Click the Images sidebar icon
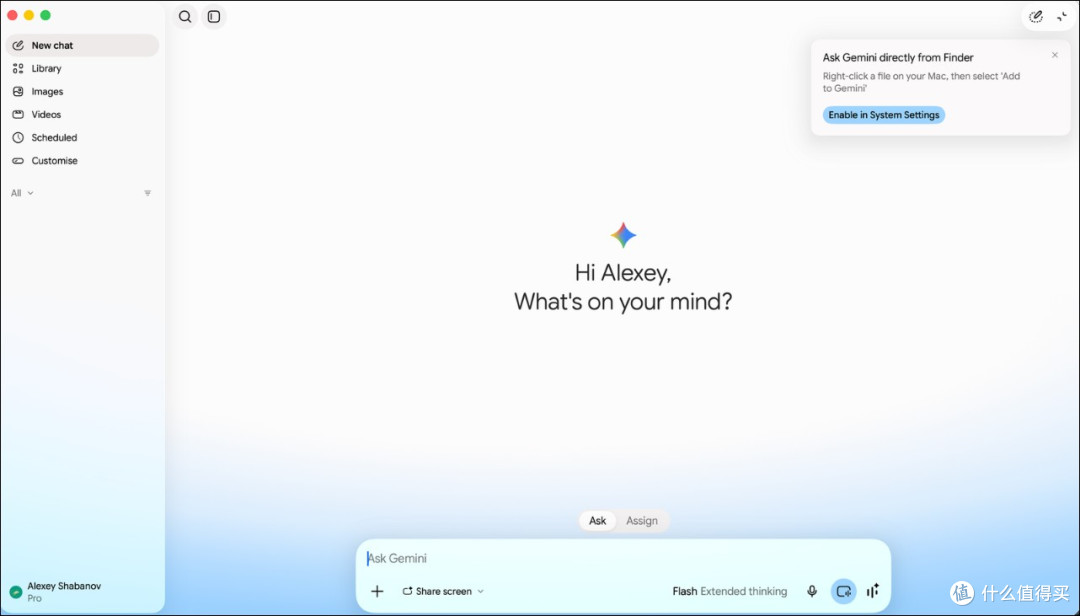1080x616 pixels. click(x=19, y=92)
